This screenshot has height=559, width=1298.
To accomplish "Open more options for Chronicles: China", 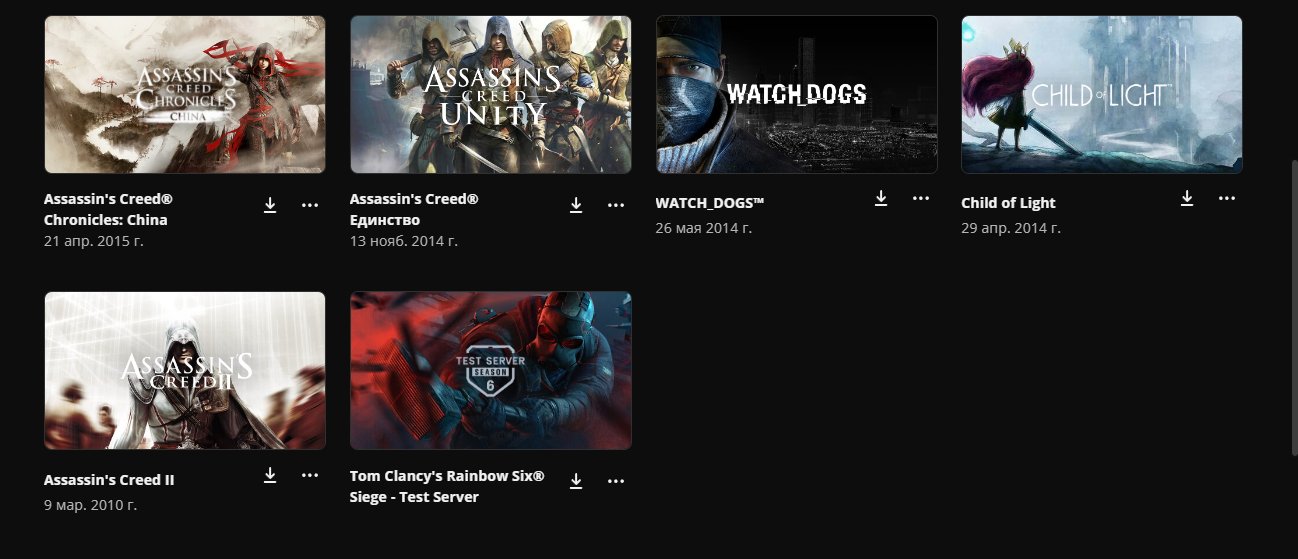I will coord(310,205).
